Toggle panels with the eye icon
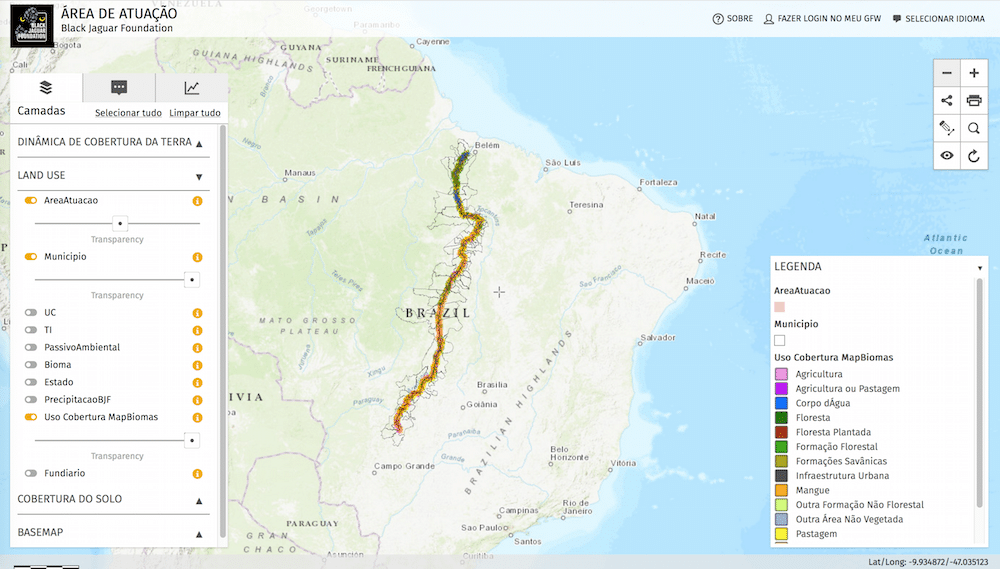The width and height of the screenshot is (1000, 569). pos(947,156)
